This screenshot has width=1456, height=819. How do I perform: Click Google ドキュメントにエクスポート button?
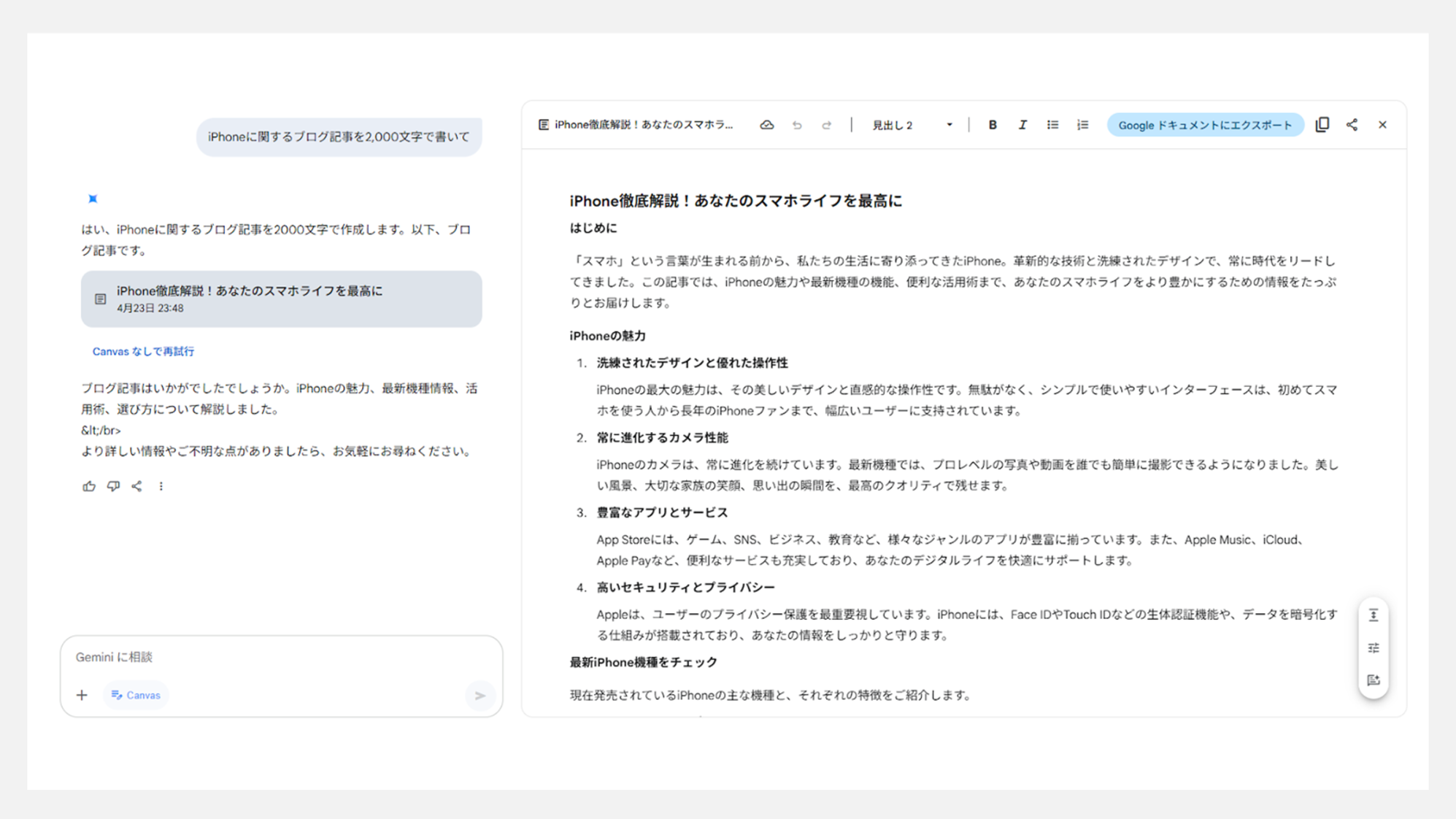(x=1205, y=125)
